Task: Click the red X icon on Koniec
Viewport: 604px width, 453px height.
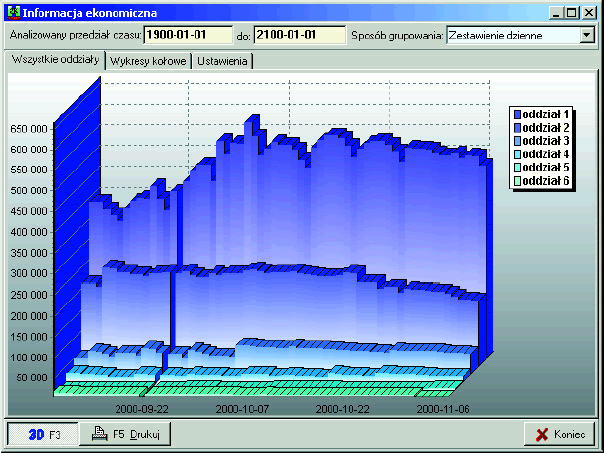Action: click(540, 435)
